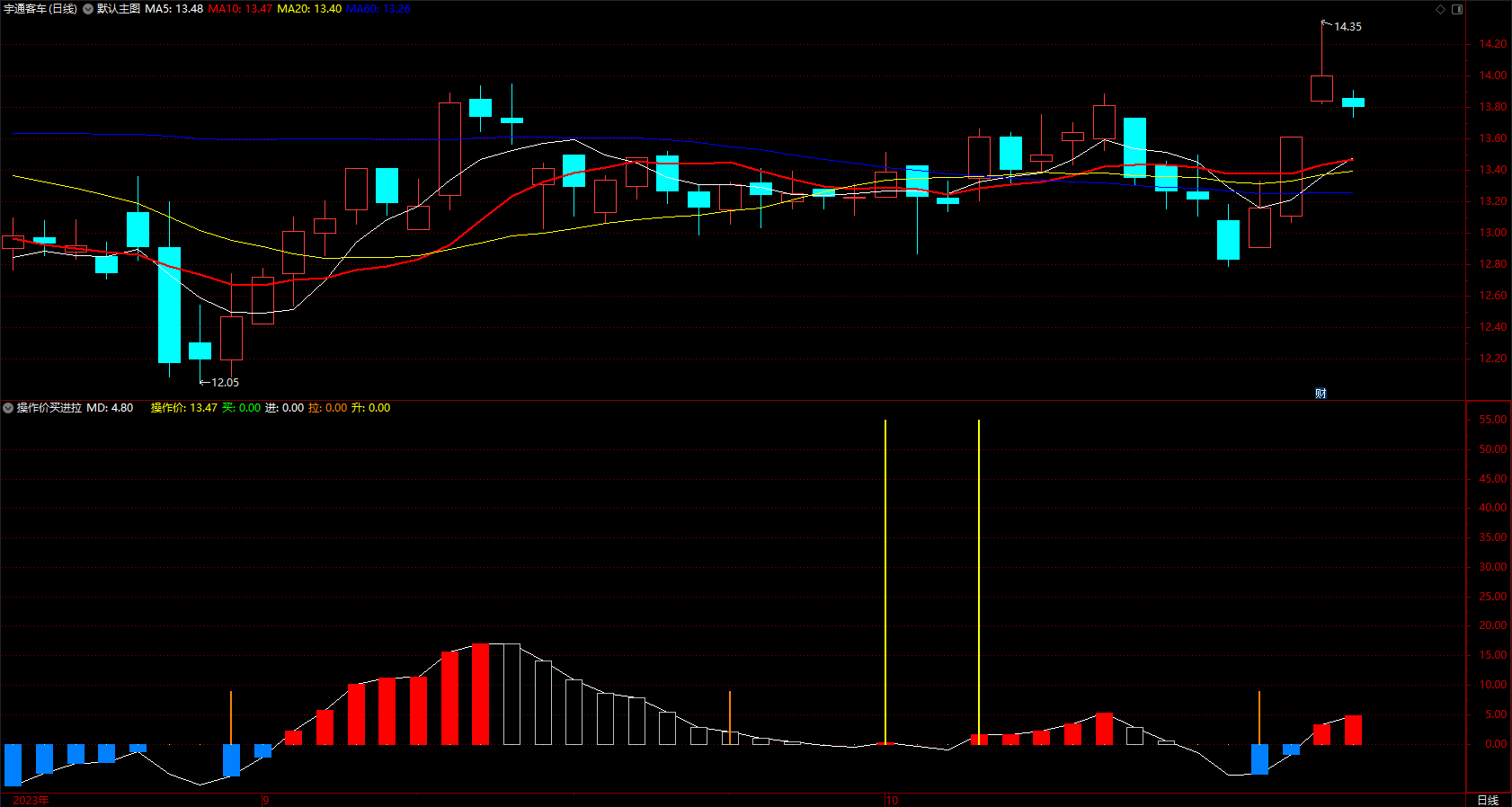1512x807 pixels.
Task: Click the MA20: 13.40 label
Action: (x=309, y=9)
